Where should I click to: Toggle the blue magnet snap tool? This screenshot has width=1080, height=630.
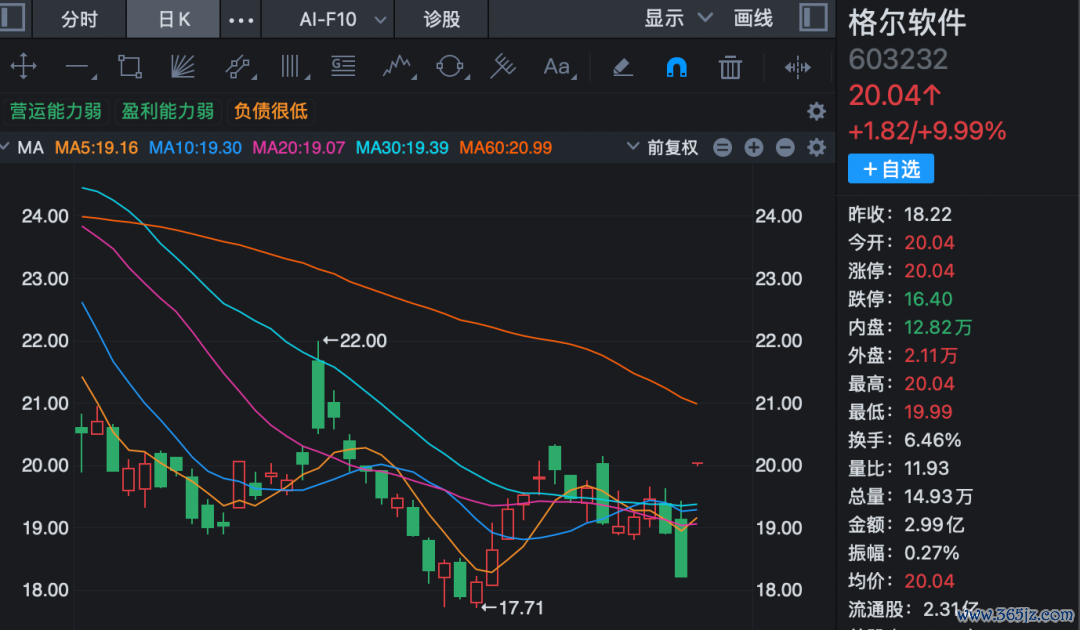pyautogui.click(x=676, y=67)
